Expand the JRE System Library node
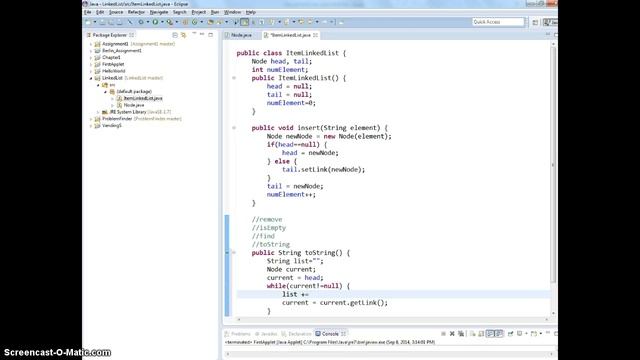Image resolution: width=640 pixels, height=360 pixels. (x=98, y=112)
